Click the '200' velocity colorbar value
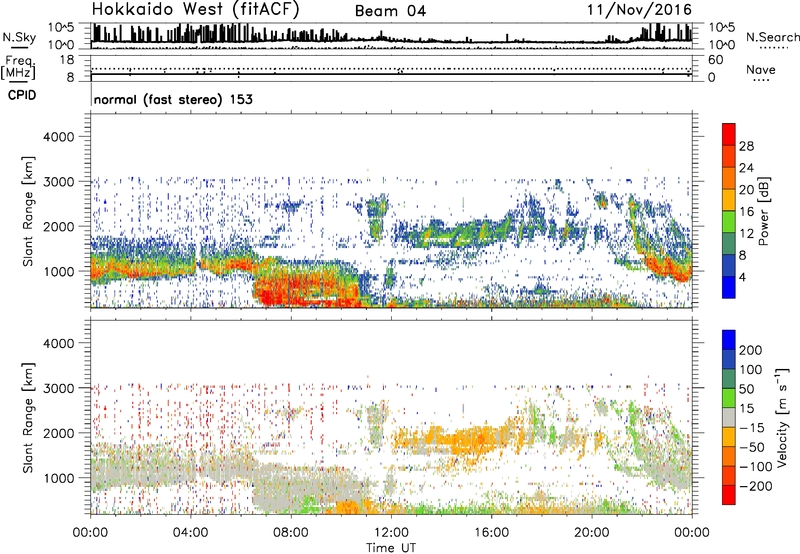This screenshot has width=800, height=554. [x=751, y=350]
